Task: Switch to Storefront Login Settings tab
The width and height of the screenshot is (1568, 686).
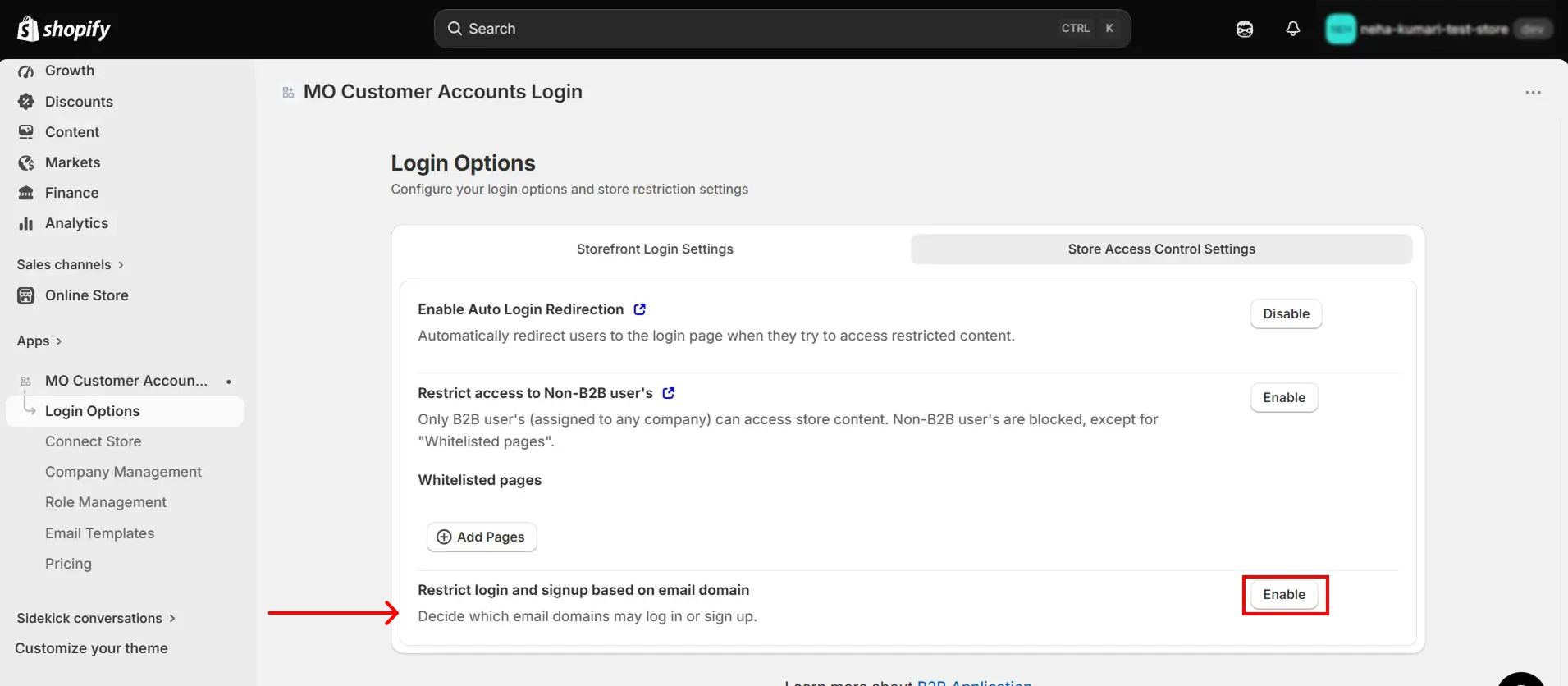Action: pos(655,249)
